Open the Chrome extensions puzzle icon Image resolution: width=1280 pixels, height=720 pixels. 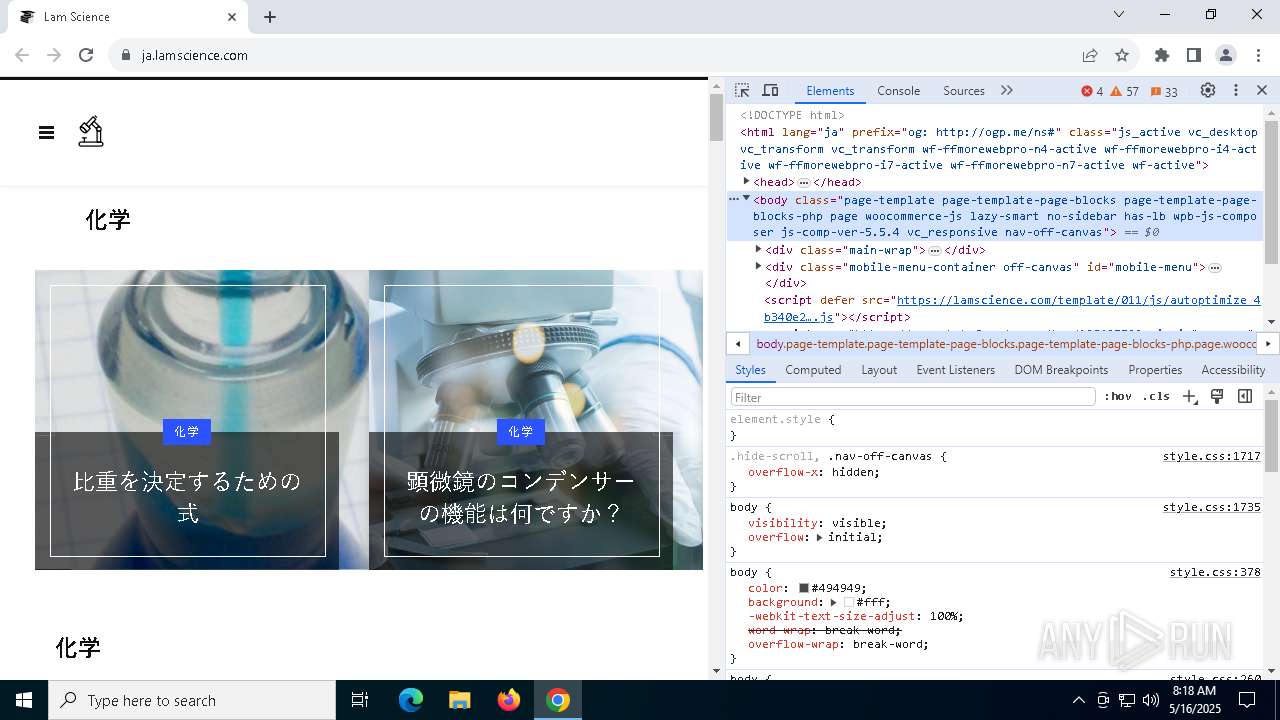[1162, 55]
